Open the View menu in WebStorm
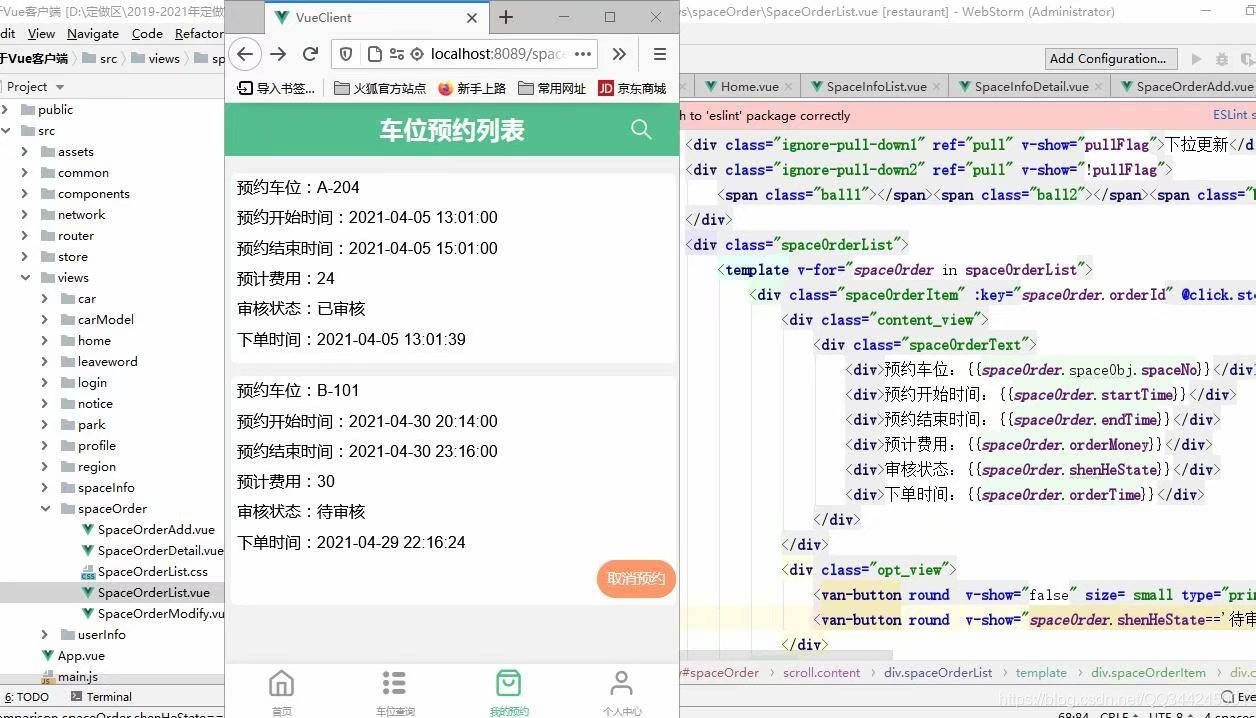Screen dimensions: 1256x718 pos(41,33)
